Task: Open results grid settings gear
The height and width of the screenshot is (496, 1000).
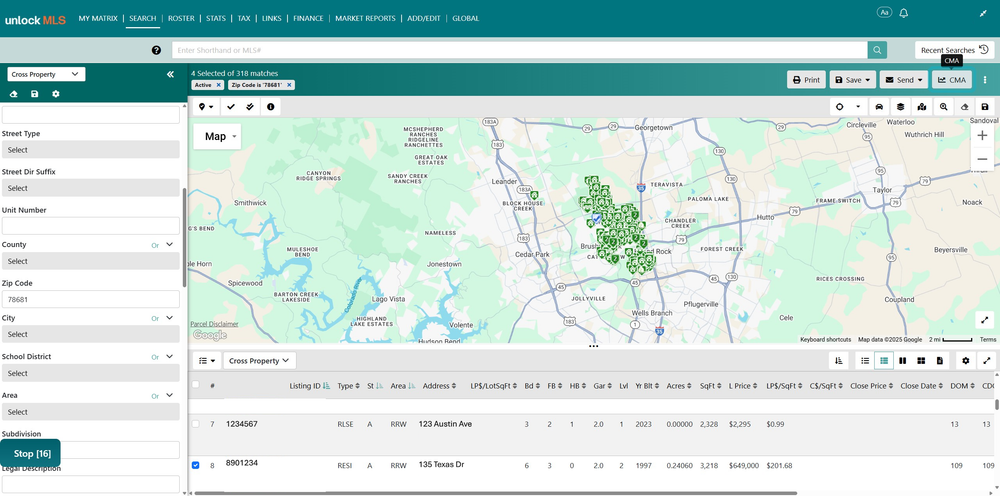Action: click(966, 360)
